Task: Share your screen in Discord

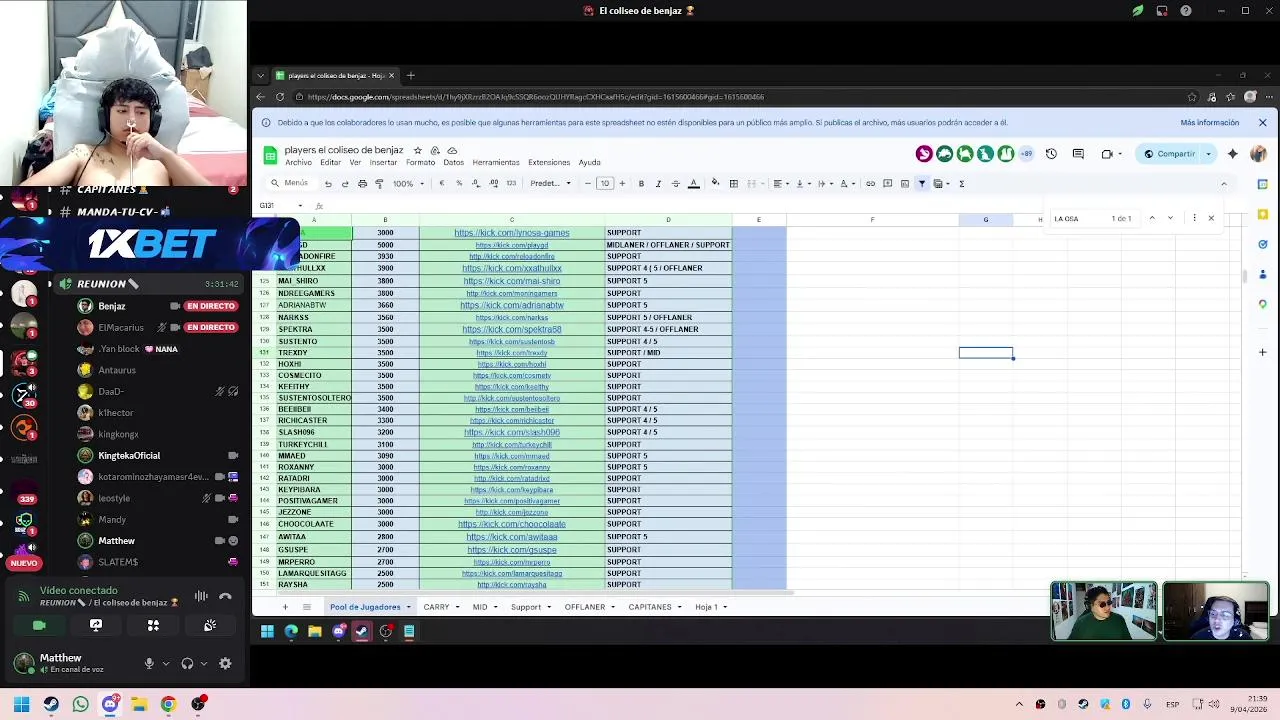Action: (96, 625)
